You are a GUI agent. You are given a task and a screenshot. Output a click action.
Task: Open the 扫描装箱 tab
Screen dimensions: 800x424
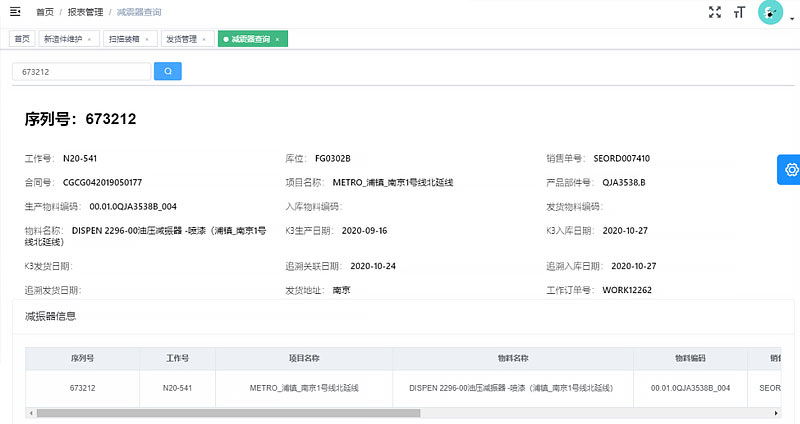(124, 39)
